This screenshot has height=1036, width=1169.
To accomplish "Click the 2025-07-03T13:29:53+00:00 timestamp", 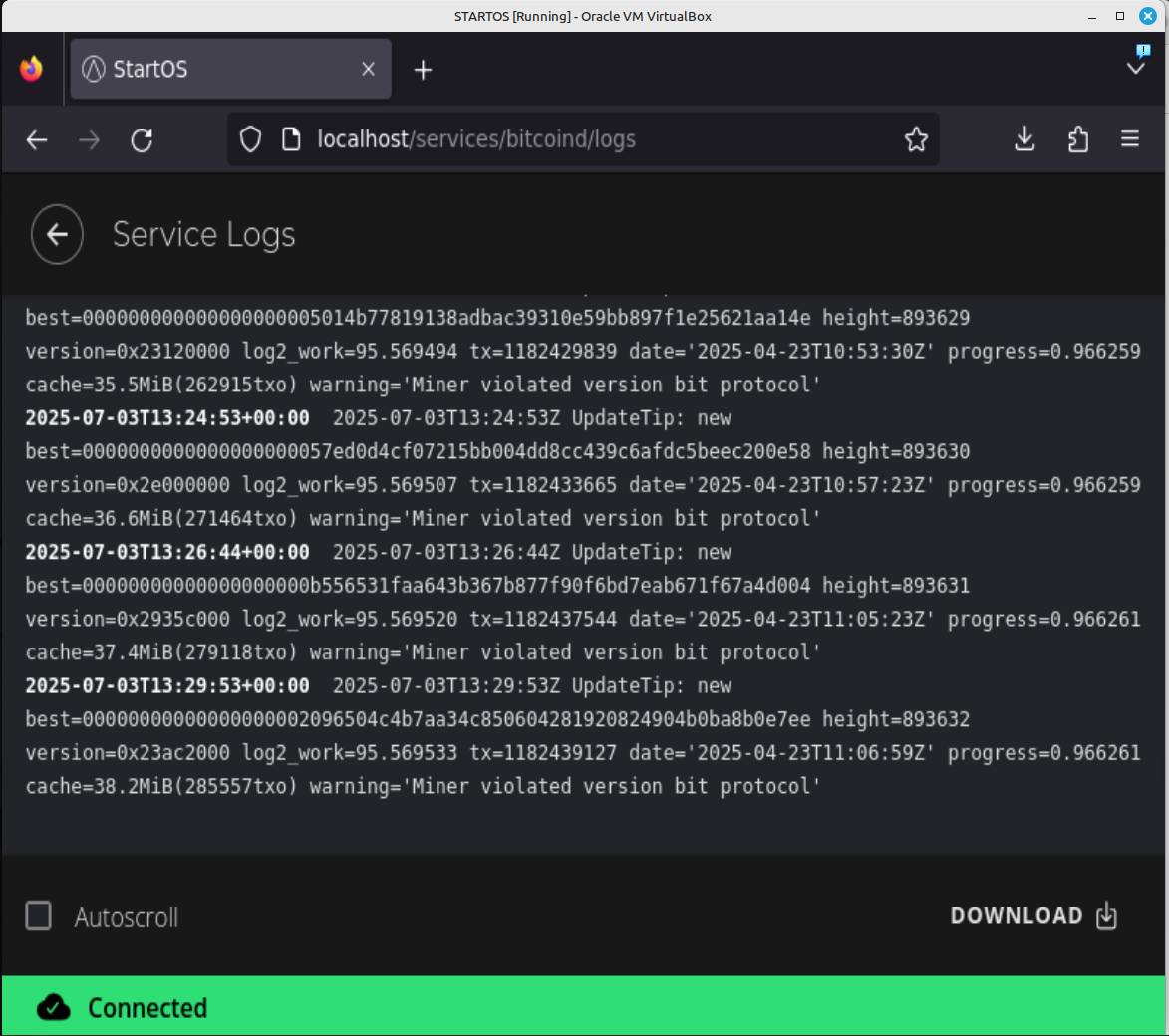I will click(167, 685).
